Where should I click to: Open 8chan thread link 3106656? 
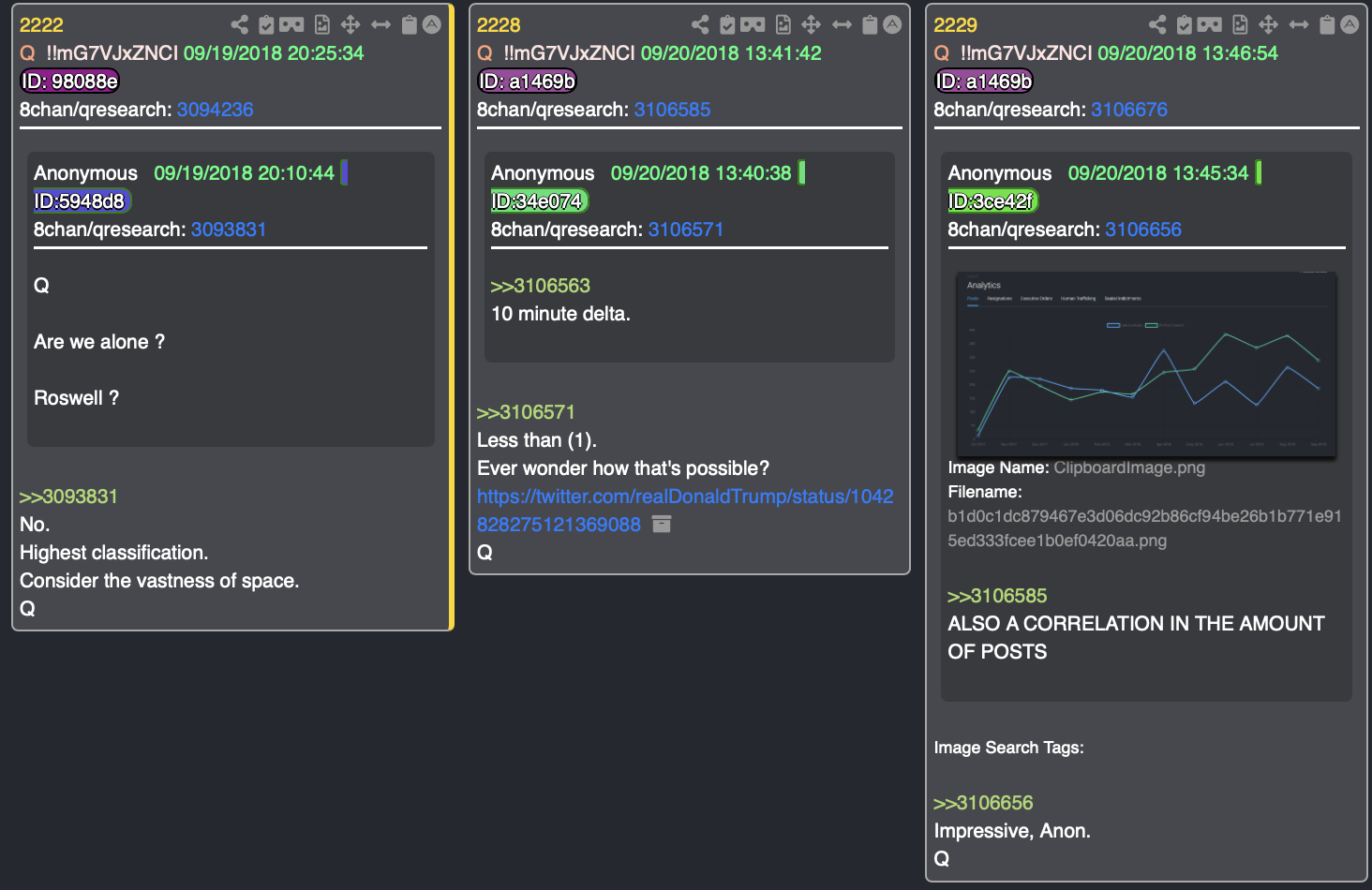(1143, 230)
